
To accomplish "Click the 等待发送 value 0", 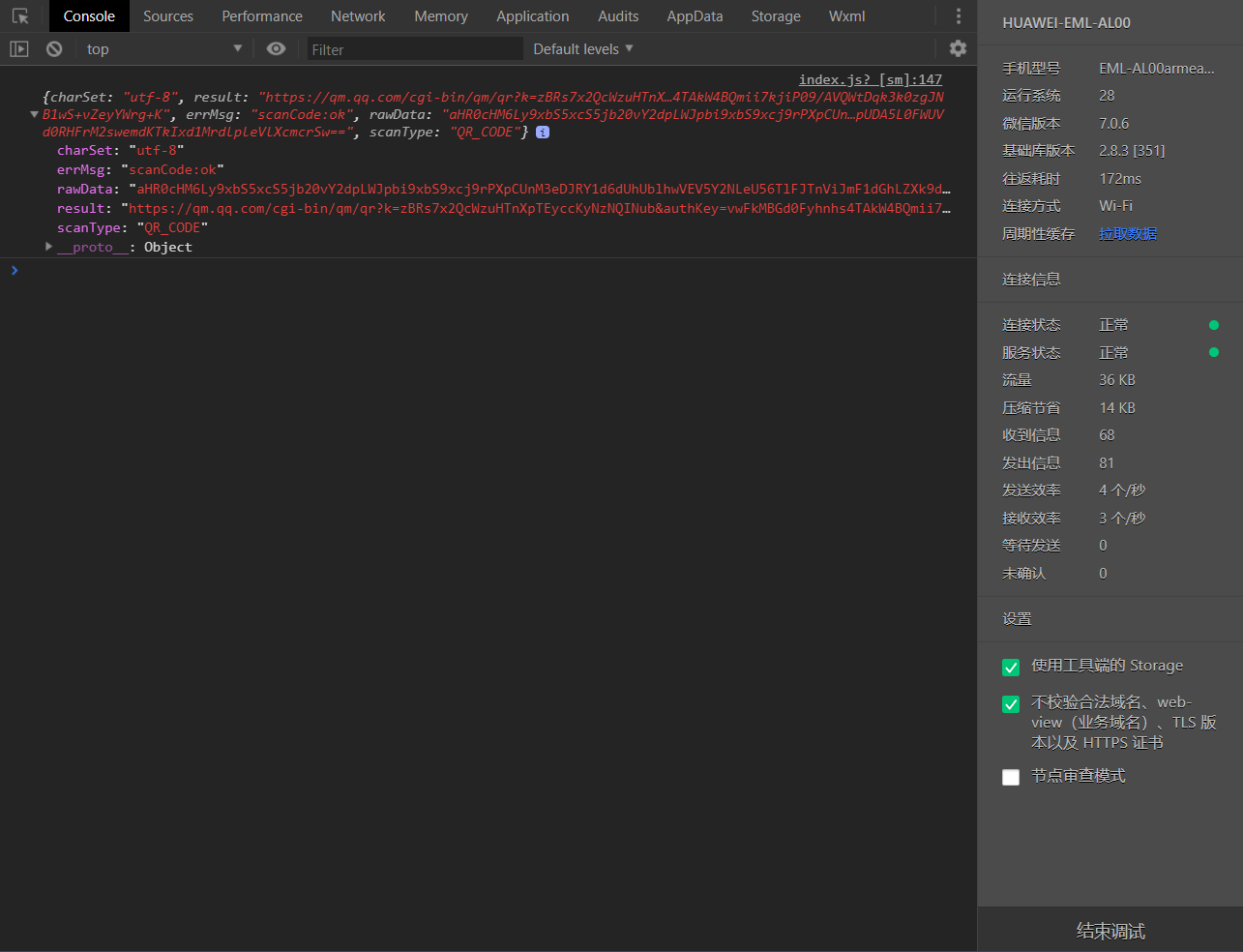I will point(1103,545).
